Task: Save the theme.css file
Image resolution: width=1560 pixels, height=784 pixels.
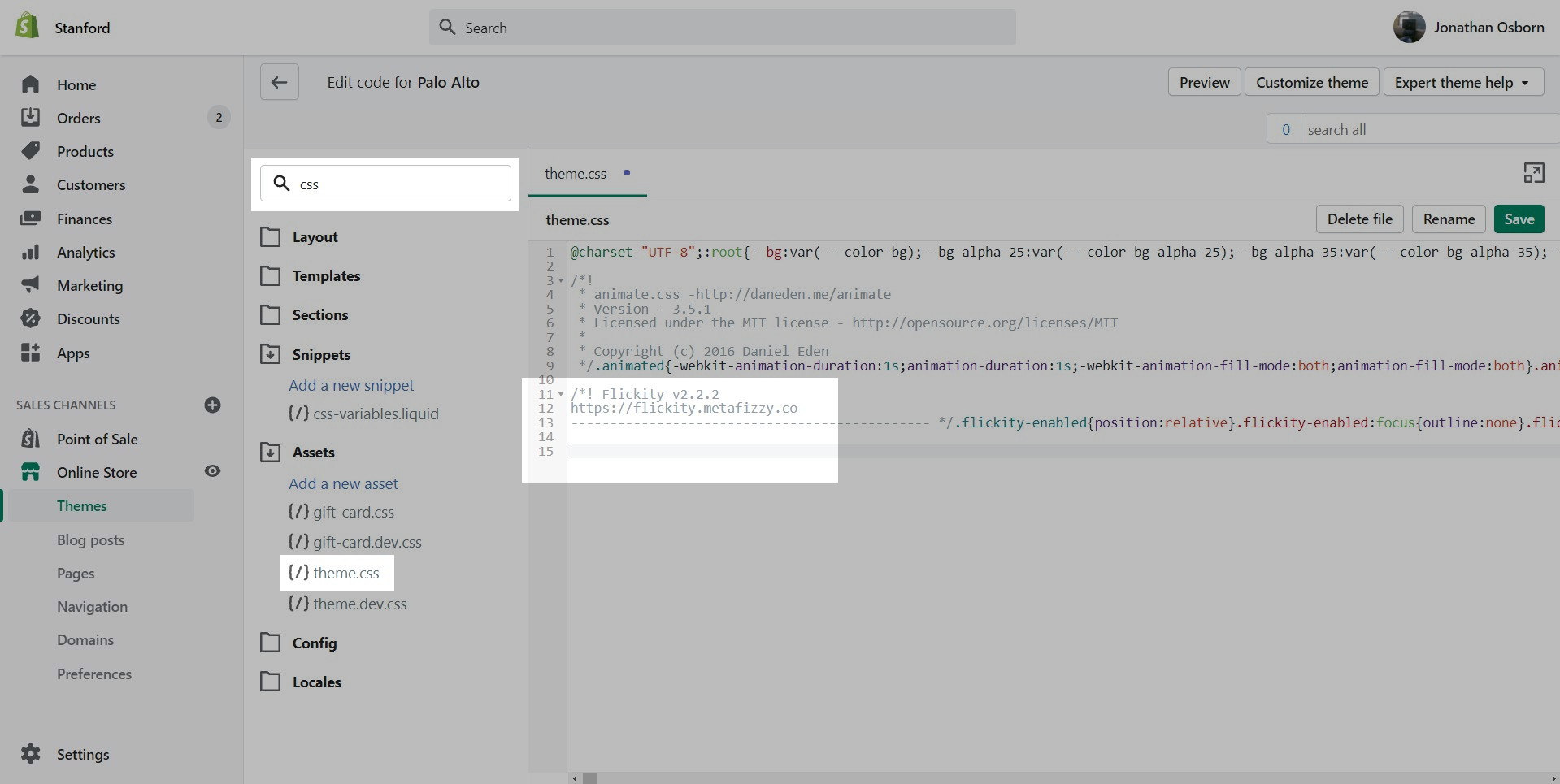Action: pos(1519,219)
